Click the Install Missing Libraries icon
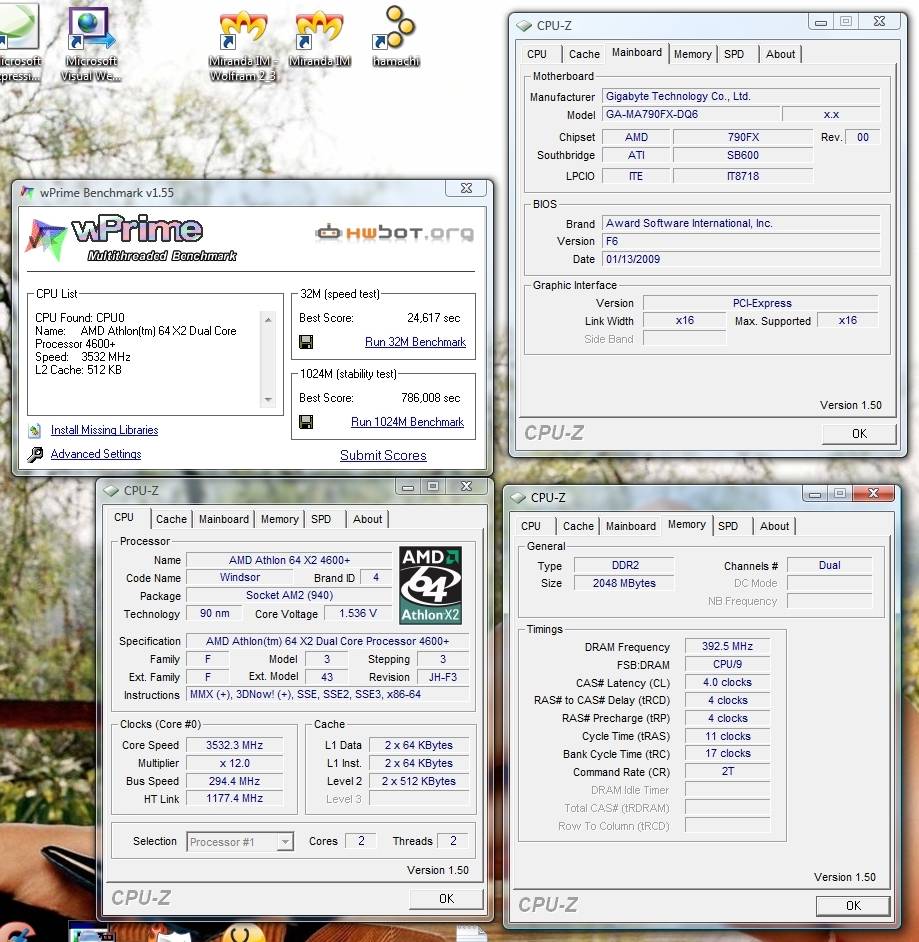The height and width of the screenshot is (942, 919). [35, 430]
